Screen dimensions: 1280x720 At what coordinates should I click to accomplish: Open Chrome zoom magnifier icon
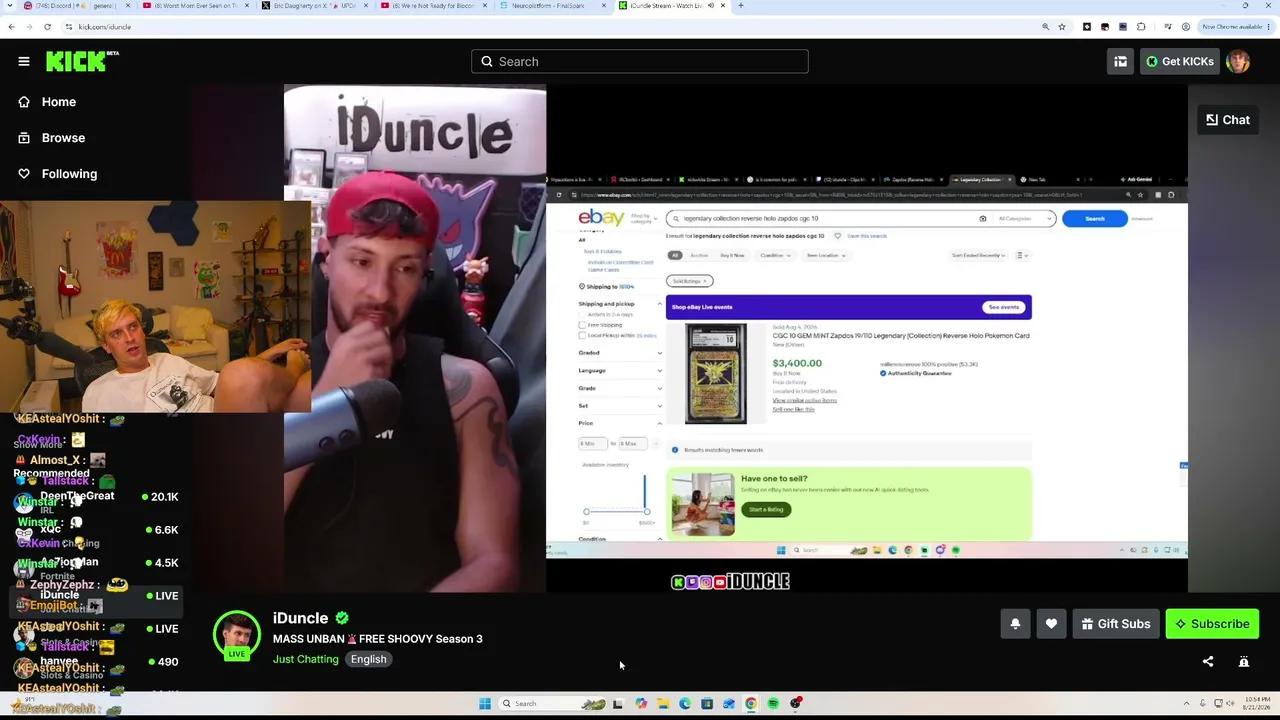coord(1045,27)
